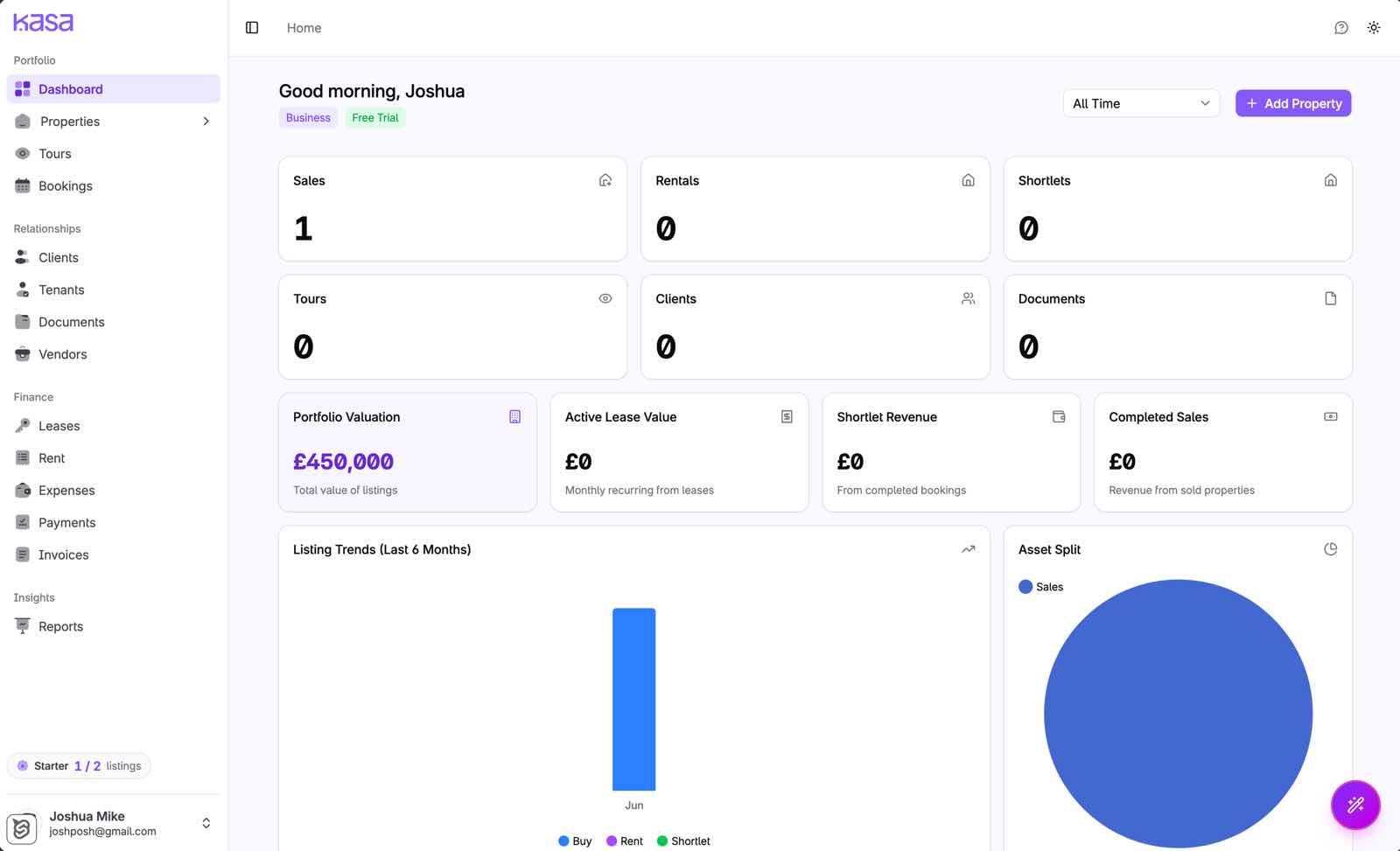
Task: Open Expenses page
Action: (x=114, y=492)
